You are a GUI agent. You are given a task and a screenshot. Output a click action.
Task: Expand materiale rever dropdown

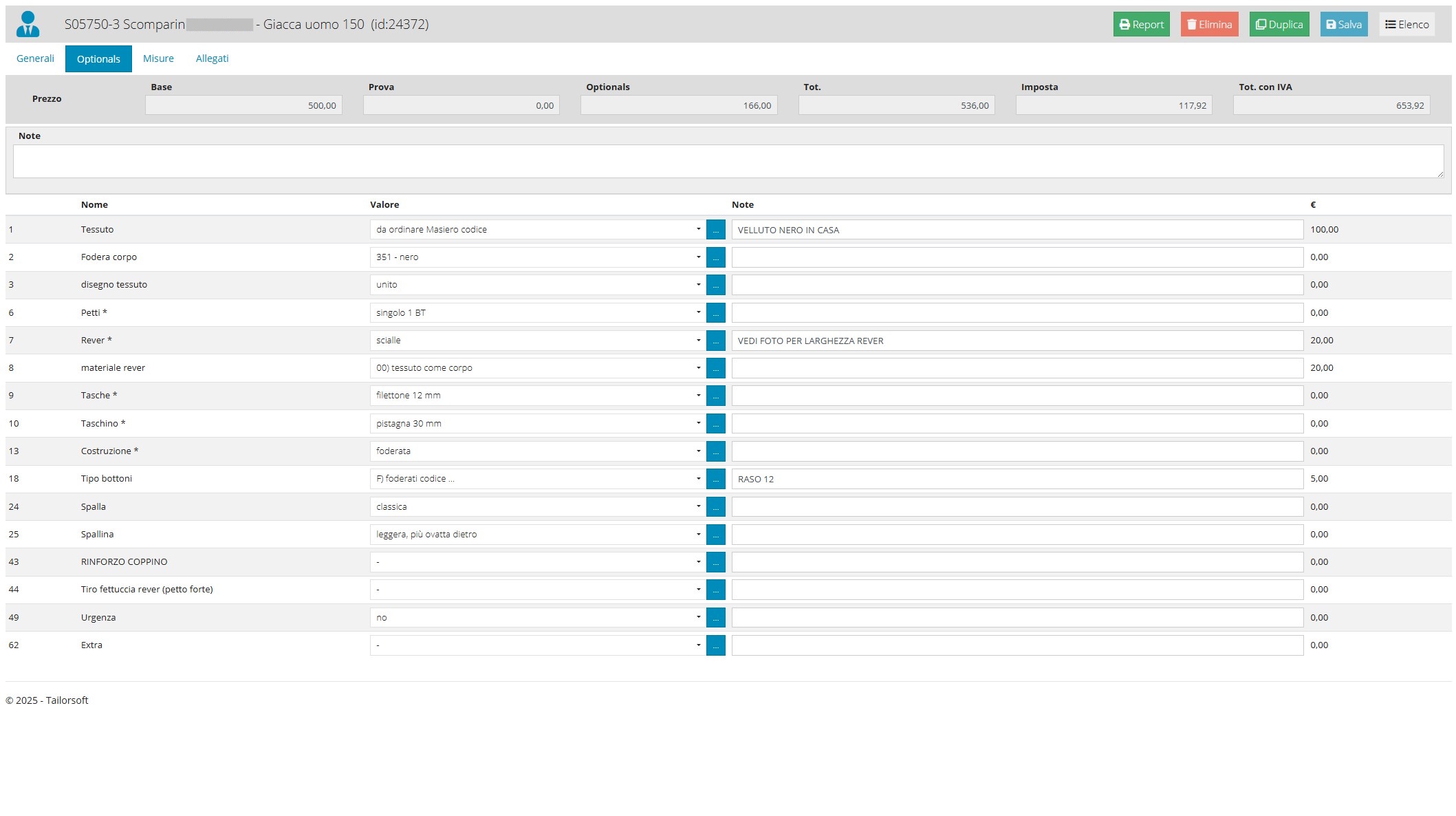[x=536, y=368]
